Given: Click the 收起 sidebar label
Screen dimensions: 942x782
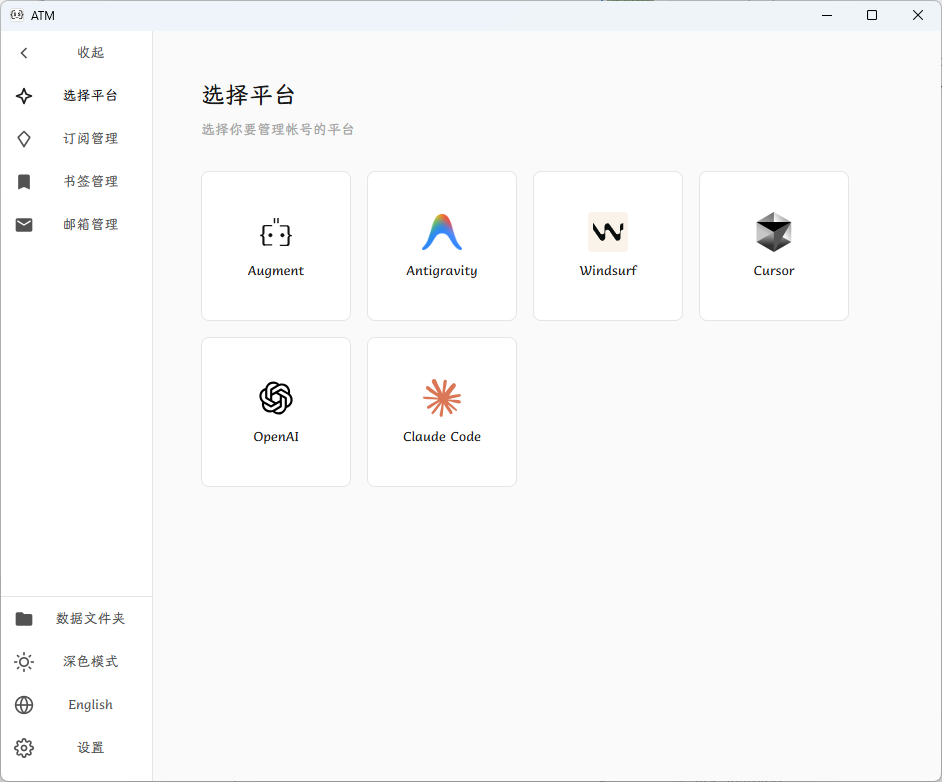Looking at the screenshot, I should [x=91, y=53].
